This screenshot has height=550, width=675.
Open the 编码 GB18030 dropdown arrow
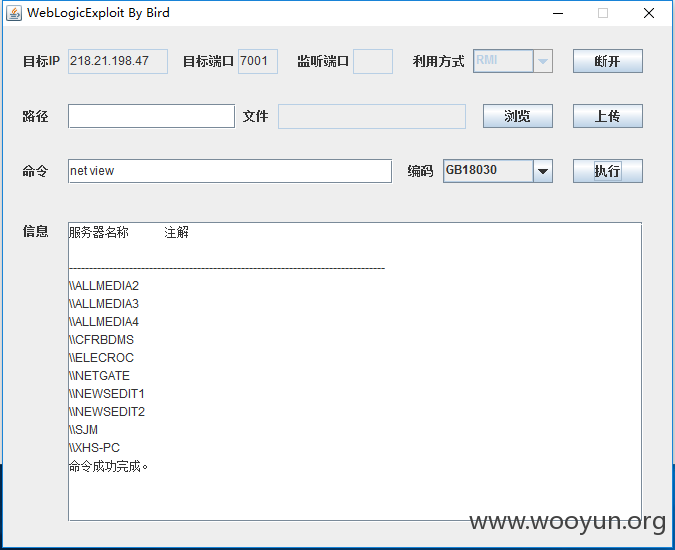click(543, 171)
